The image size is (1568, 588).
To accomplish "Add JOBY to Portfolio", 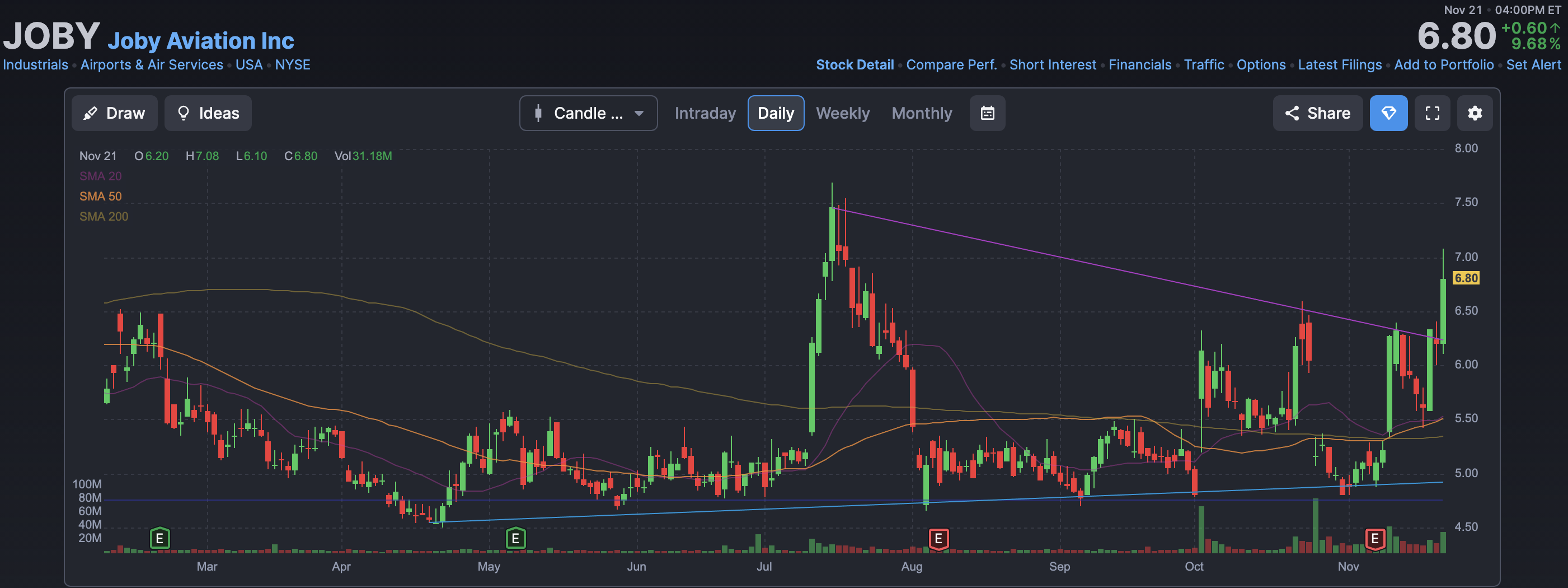I will coord(1443,64).
